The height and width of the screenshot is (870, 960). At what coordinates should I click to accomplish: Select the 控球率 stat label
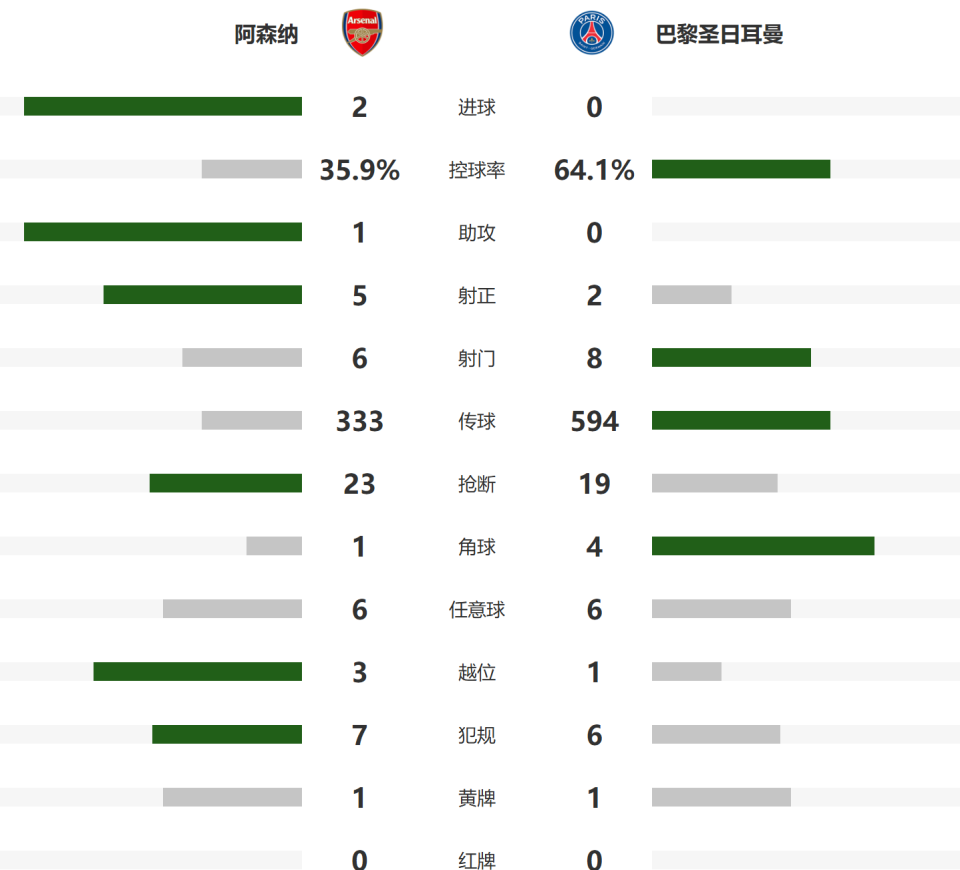[476, 170]
